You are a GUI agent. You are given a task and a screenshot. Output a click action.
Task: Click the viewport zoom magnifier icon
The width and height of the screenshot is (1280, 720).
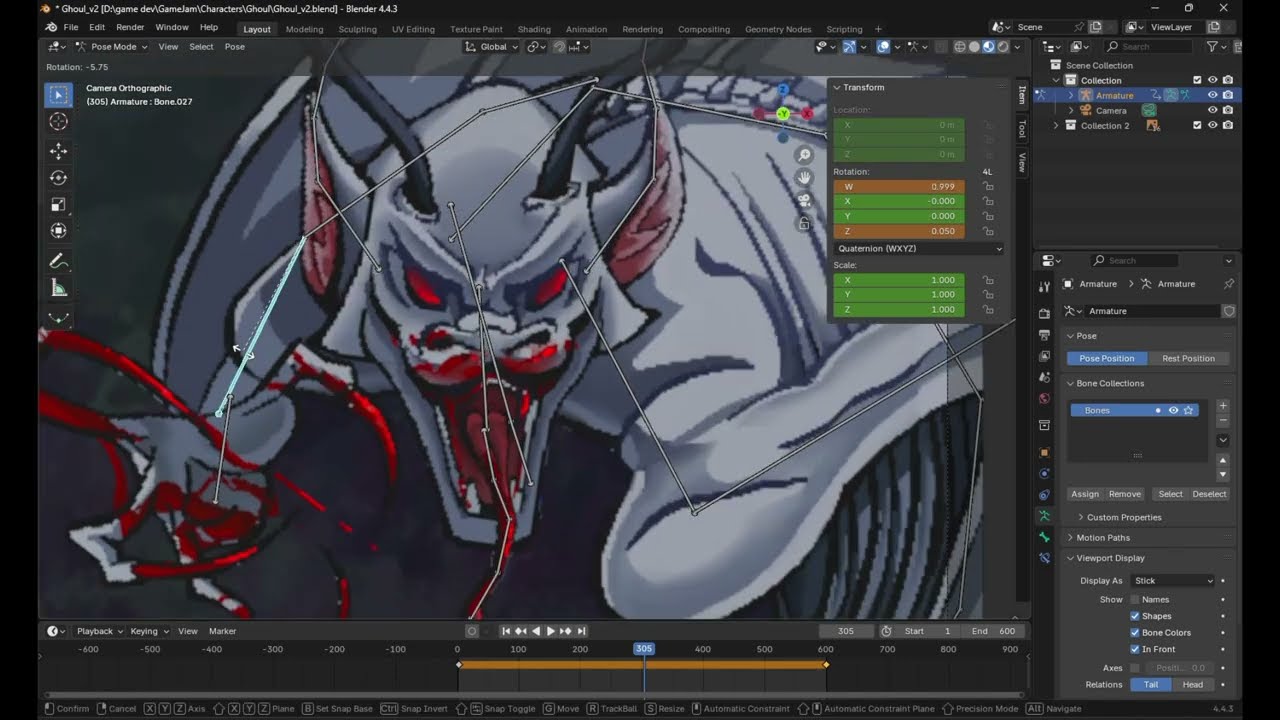pos(804,155)
